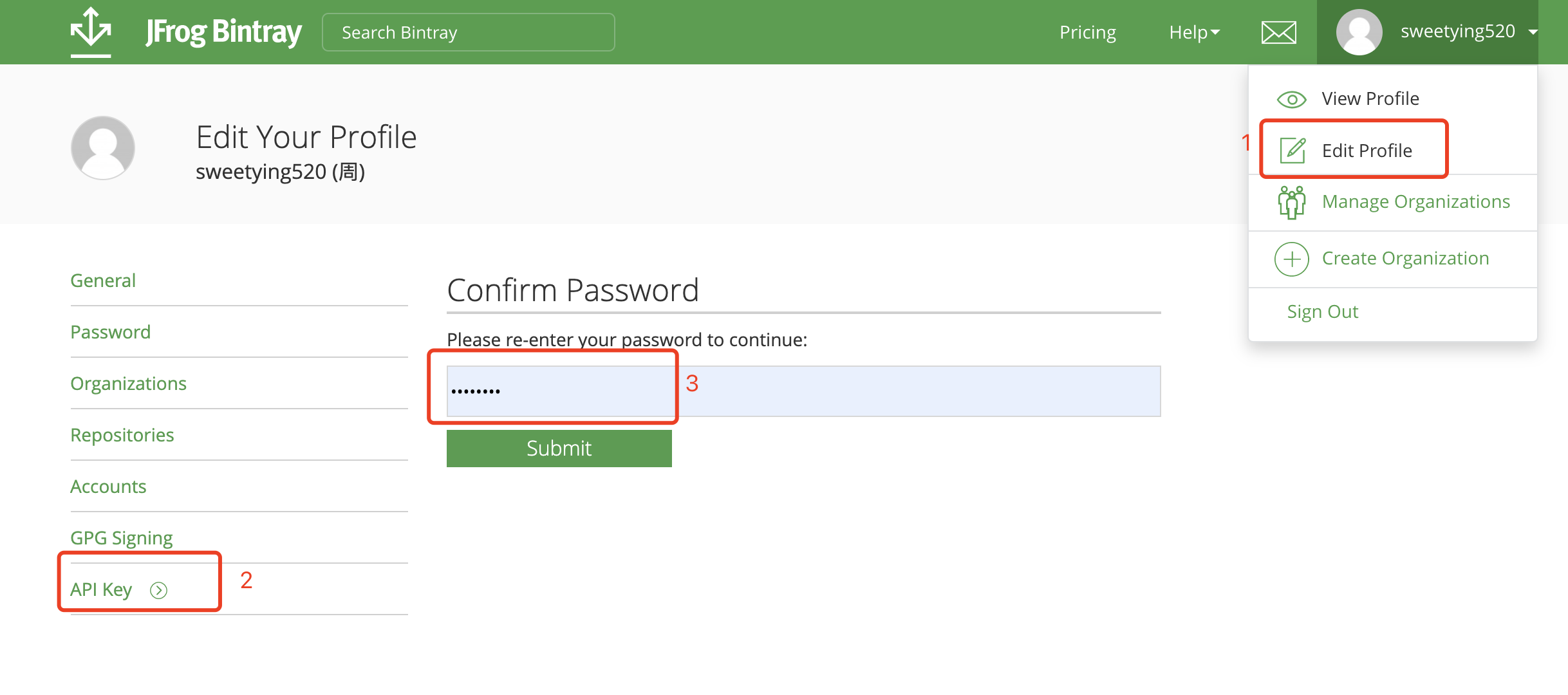Click the eye icon beside View Profile
1568x695 pixels.
1291,99
